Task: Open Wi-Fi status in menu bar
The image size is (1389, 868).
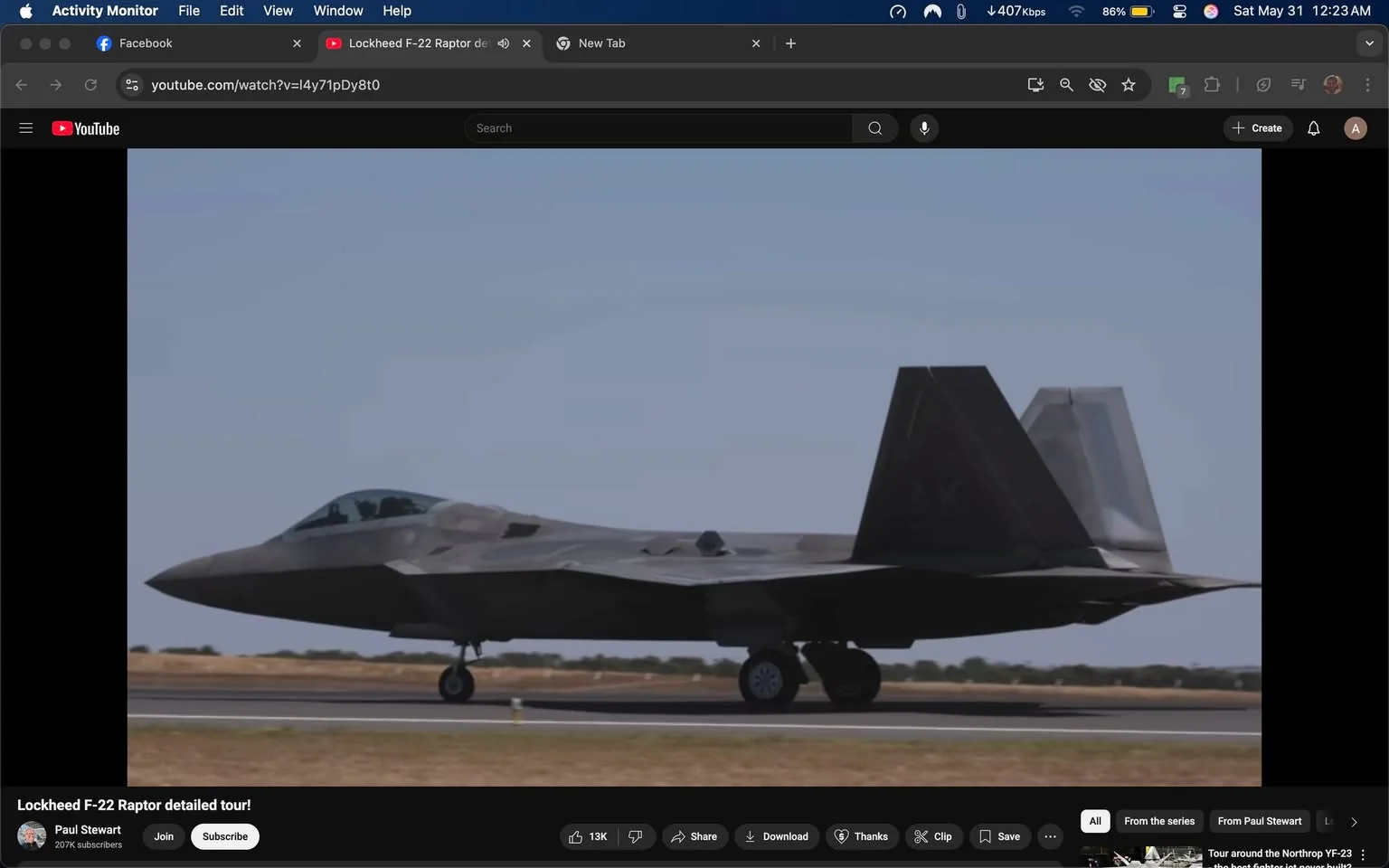Action: point(1076,11)
